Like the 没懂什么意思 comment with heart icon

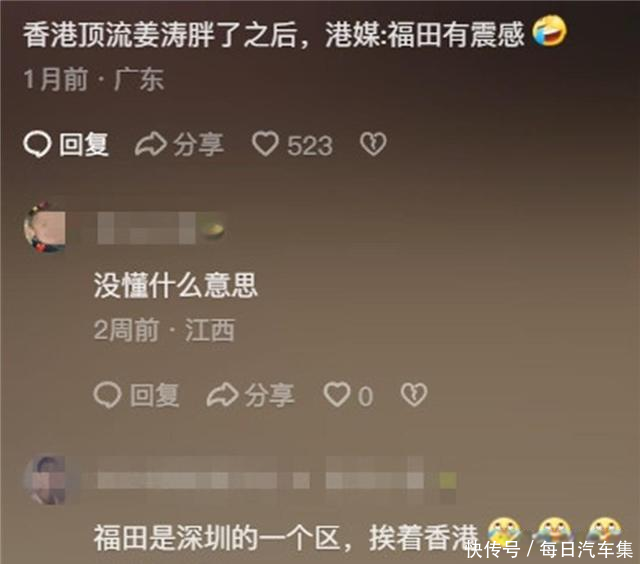pyautogui.click(x=336, y=395)
